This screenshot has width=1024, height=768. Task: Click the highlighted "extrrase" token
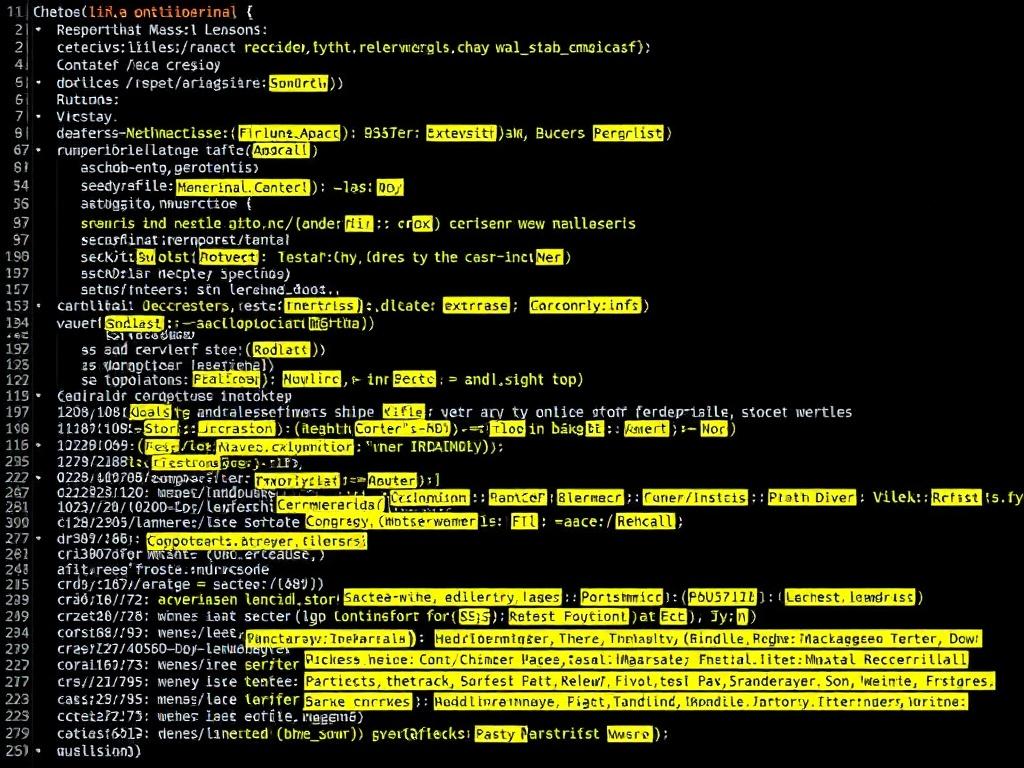[476, 306]
